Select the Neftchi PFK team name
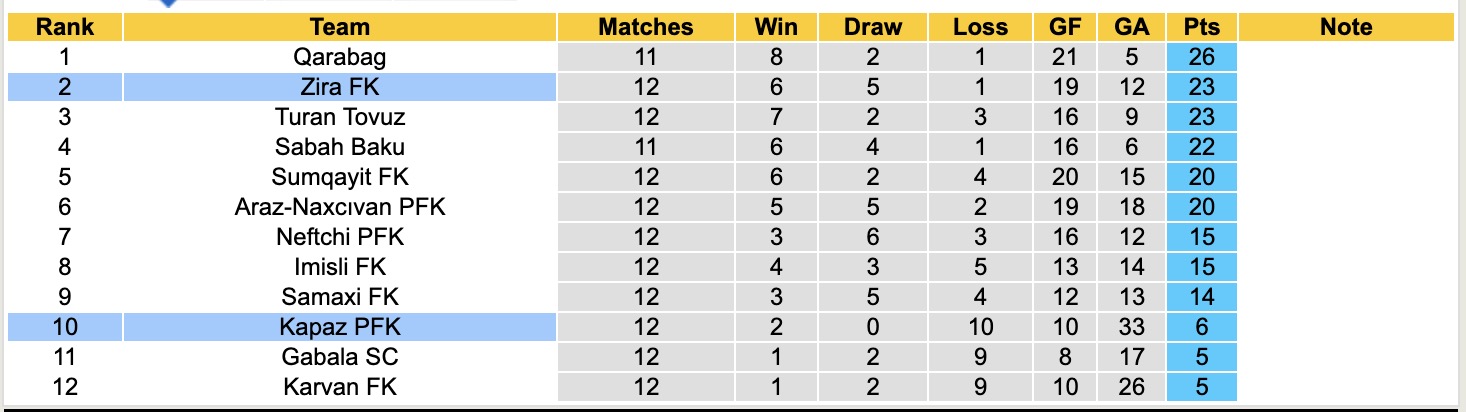The image size is (1466, 412). tap(340, 237)
